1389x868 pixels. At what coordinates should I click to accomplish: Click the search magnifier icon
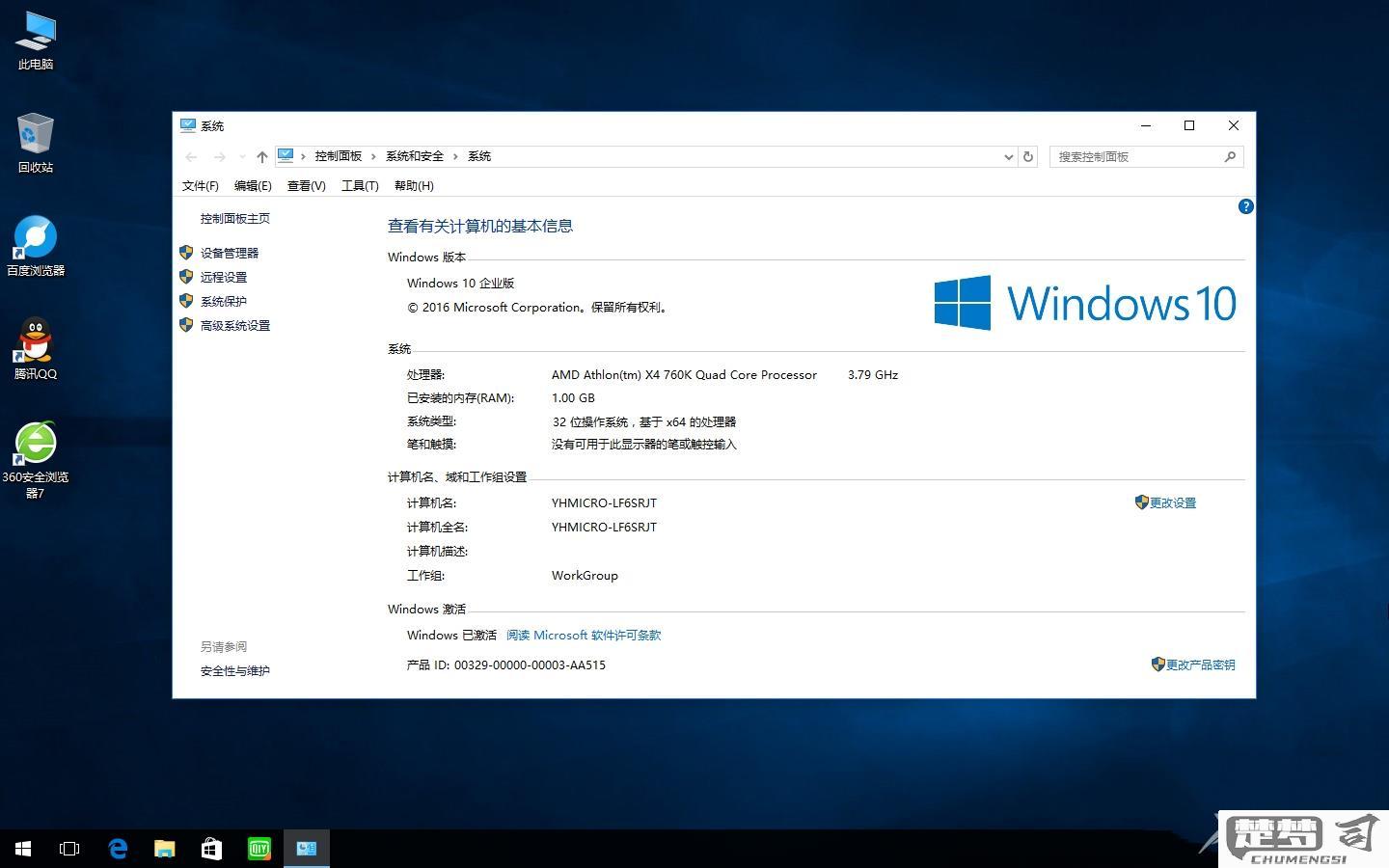pyautogui.click(x=1230, y=156)
